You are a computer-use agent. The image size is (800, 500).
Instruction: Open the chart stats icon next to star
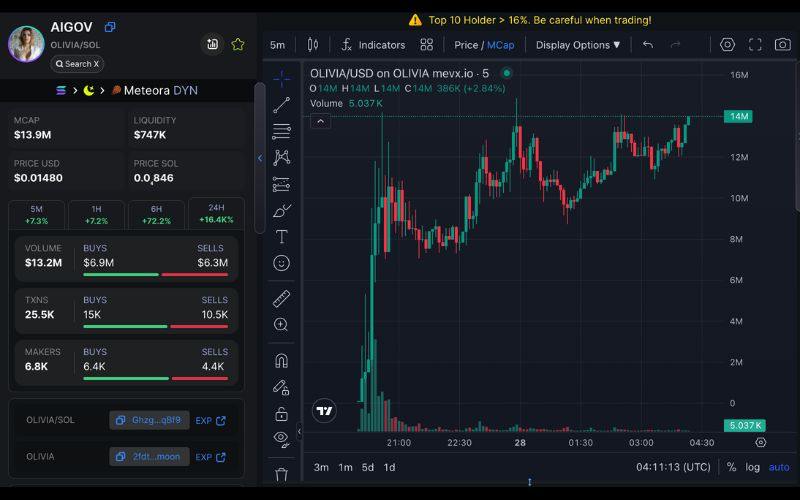212,44
